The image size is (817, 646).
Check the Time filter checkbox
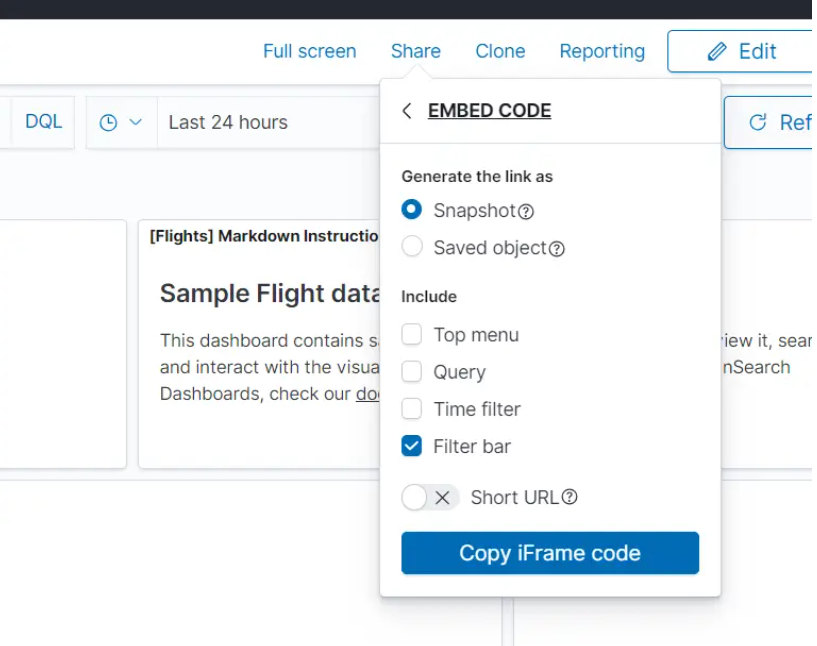tap(412, 409)
